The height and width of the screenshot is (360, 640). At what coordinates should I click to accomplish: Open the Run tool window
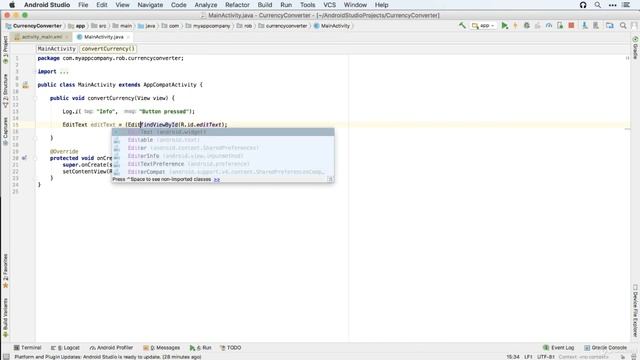click(200, 348)
